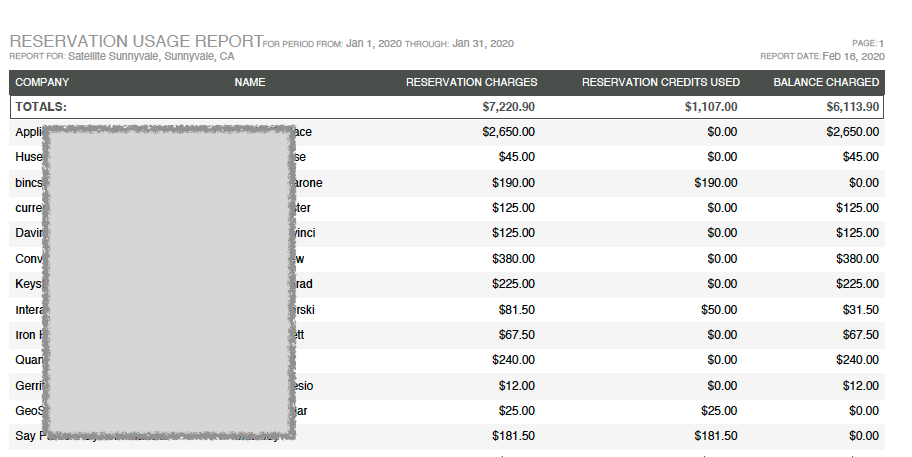The width and height of the screenshot is (912, 457).
Task: Click the RESERVATION CHARGES column header
Action: pos(472,82)
